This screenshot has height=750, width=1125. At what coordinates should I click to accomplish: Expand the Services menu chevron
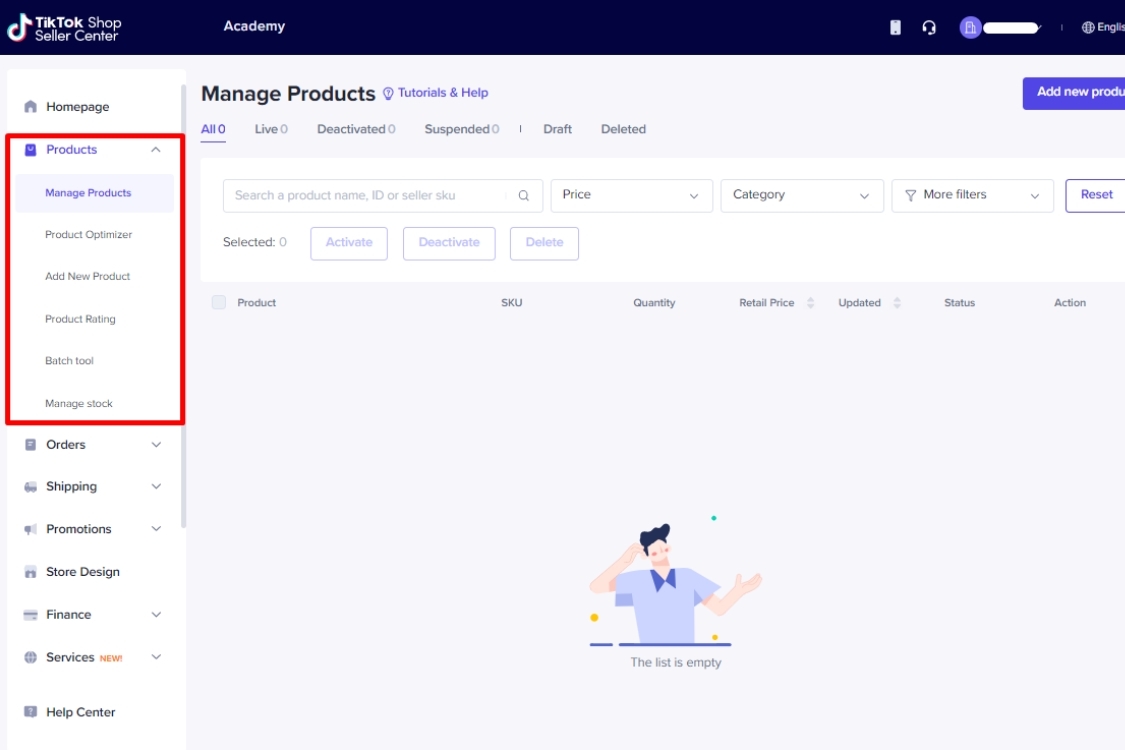click(156, 657)
